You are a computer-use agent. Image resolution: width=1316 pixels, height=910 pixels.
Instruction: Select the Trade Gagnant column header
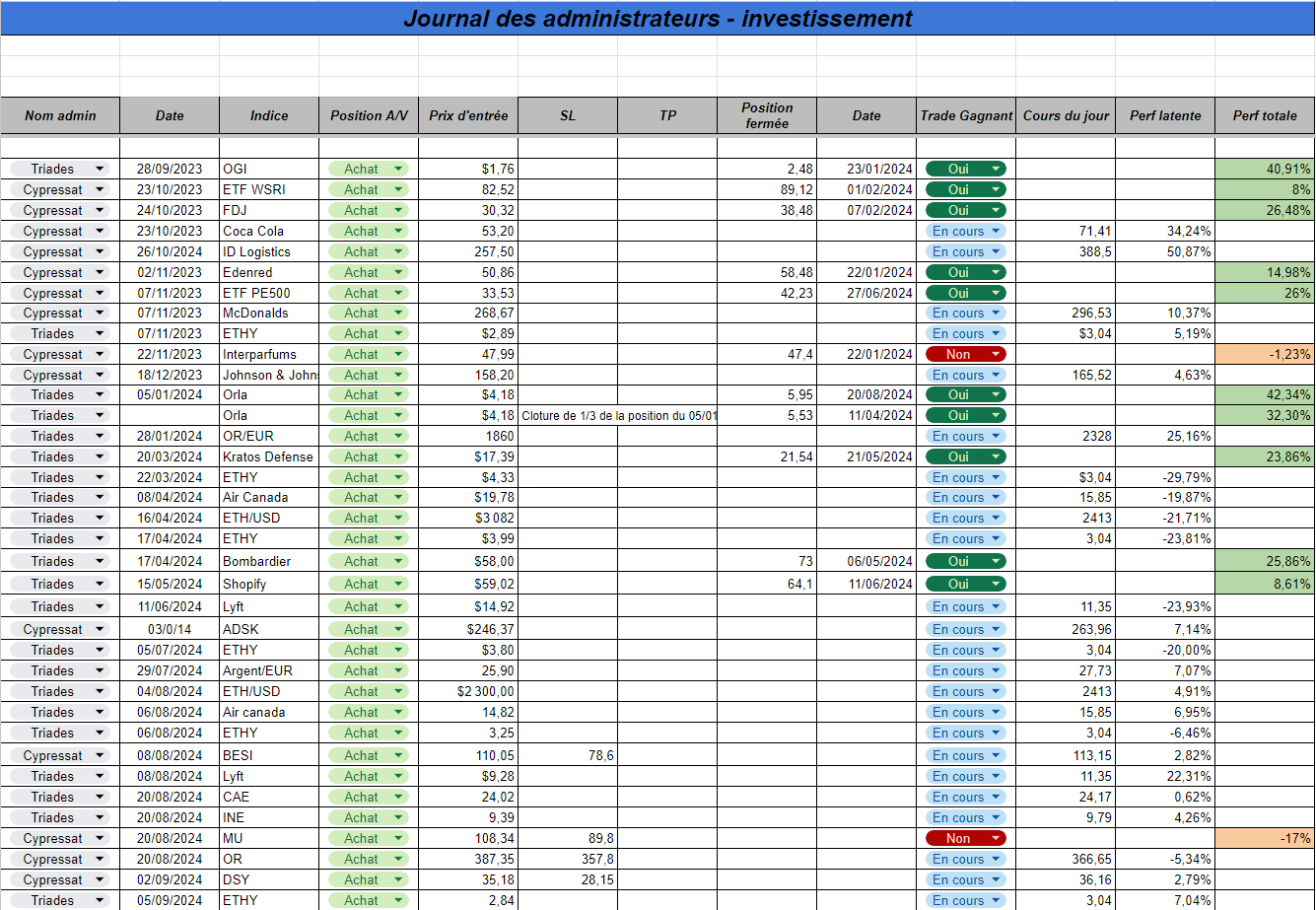click(x=966, y=115)
